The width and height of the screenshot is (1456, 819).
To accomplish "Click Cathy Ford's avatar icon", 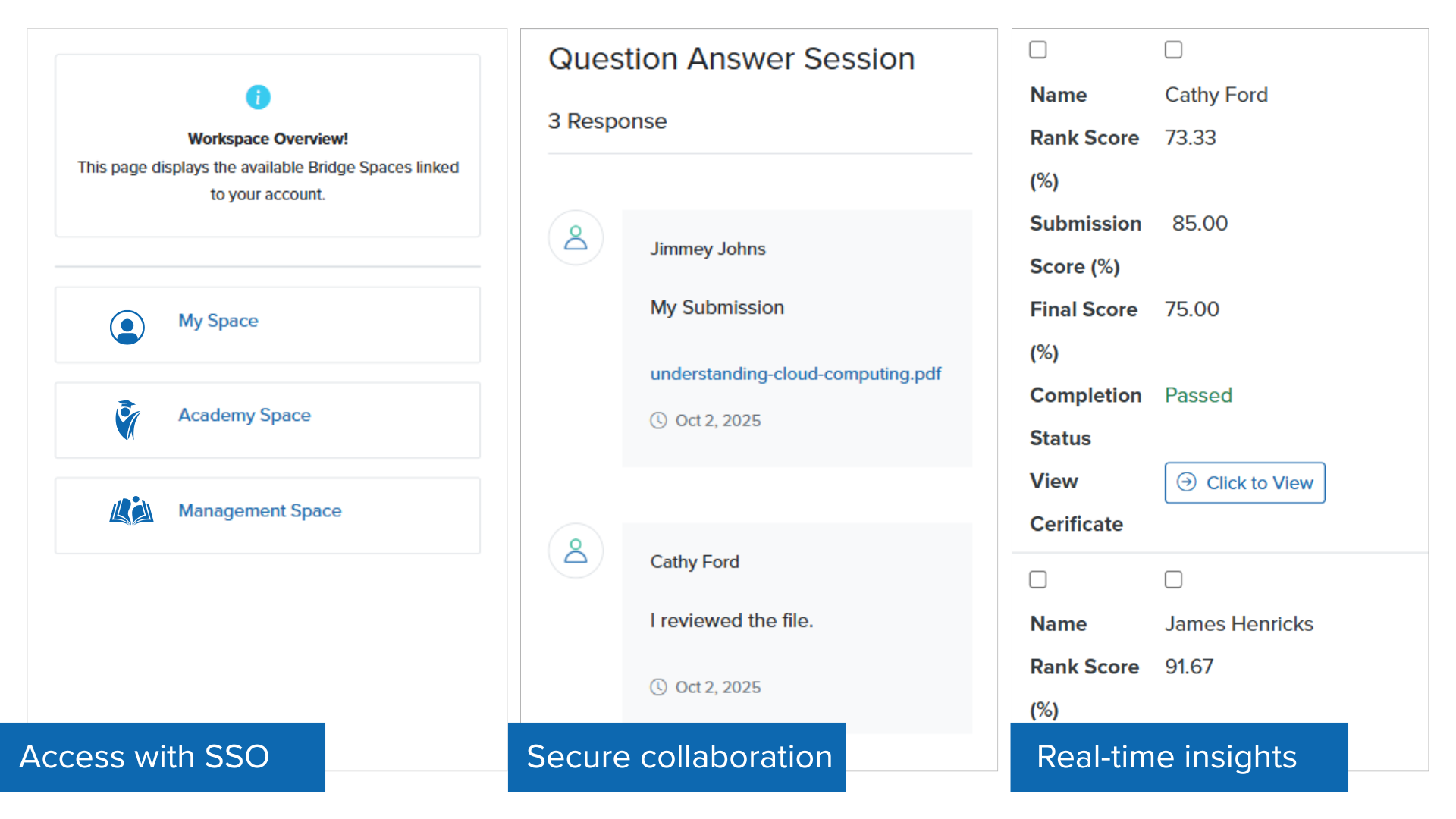I will (x=576, y=551).
